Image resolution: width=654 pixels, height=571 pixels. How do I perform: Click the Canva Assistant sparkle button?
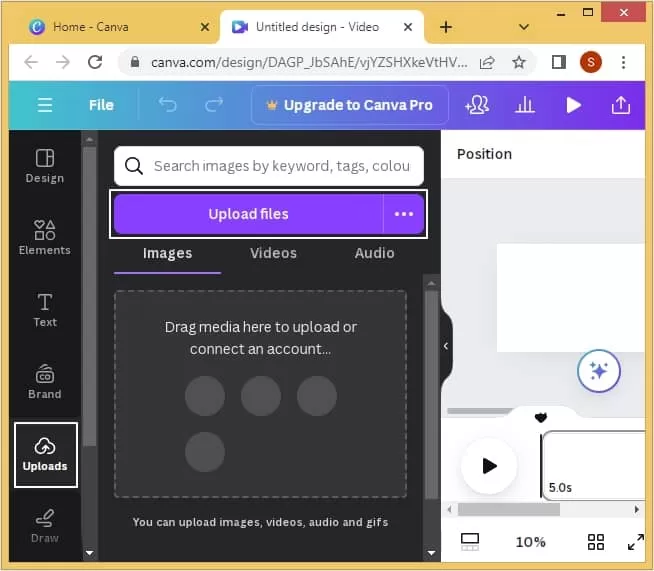(599, 371)
